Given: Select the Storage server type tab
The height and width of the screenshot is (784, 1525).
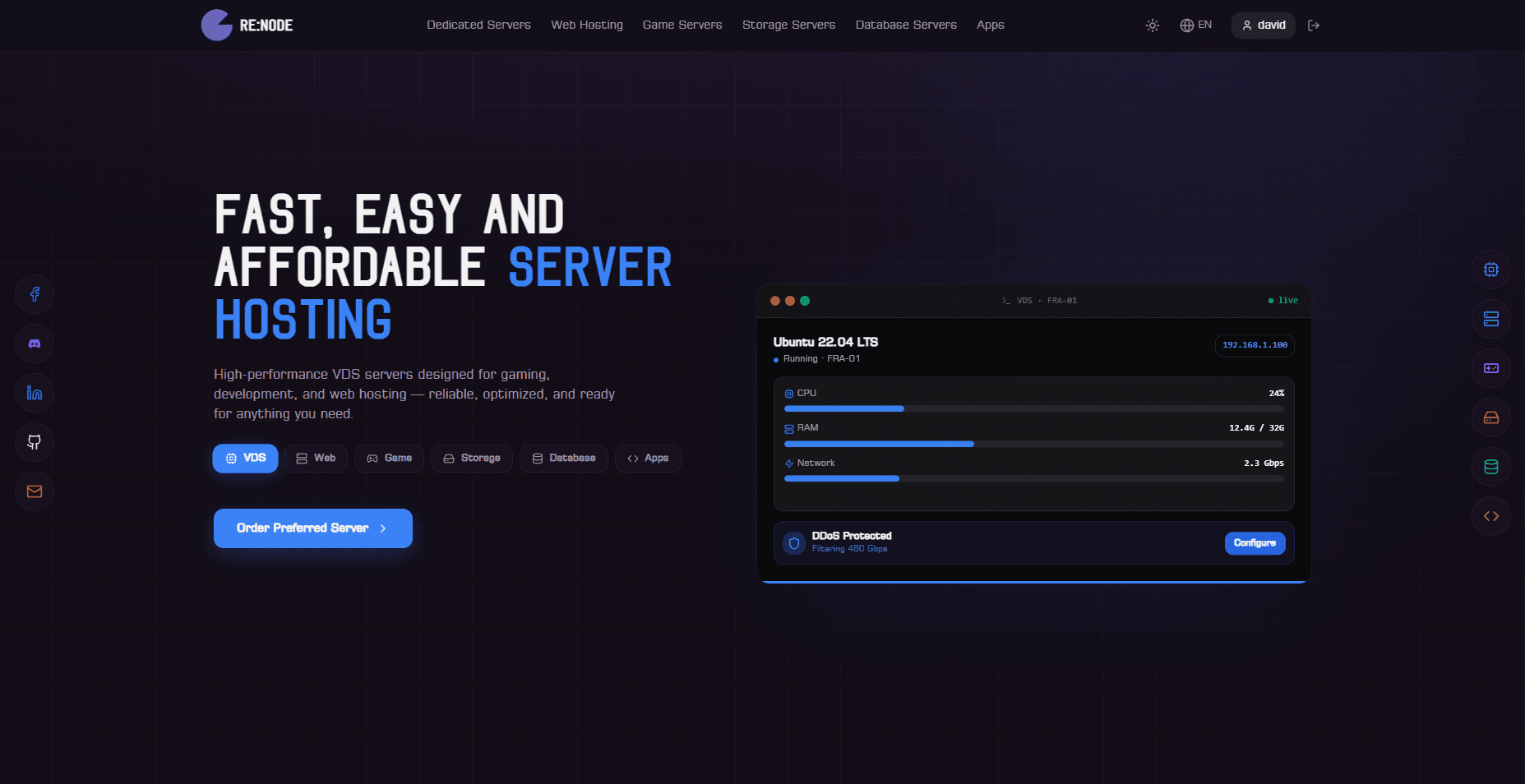Looking at the screenshot, I should tap(472, 459).
